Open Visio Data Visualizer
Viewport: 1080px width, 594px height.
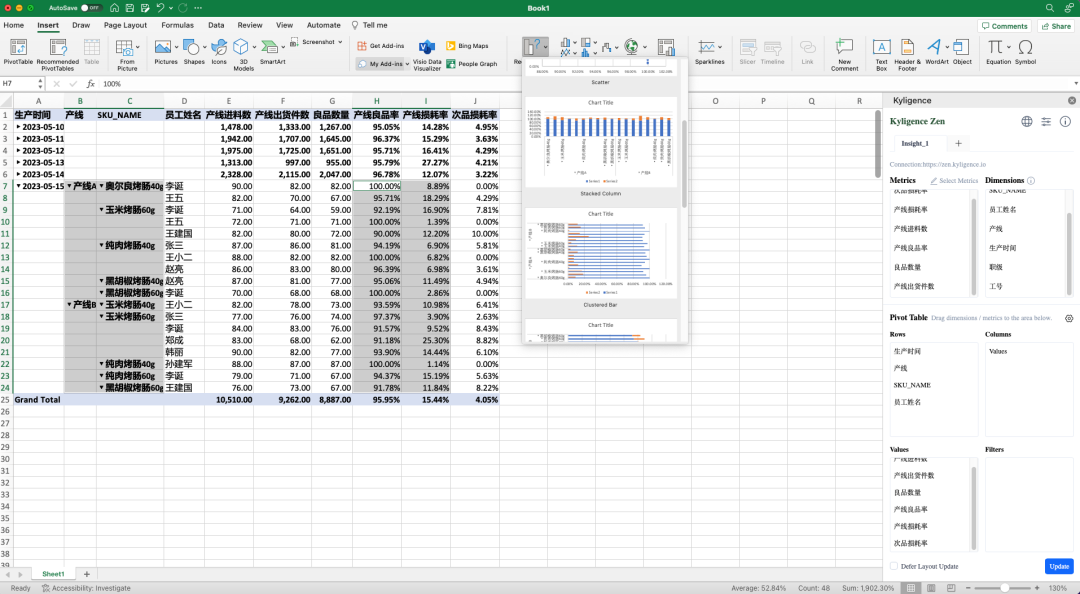click(x=427, y=54)
